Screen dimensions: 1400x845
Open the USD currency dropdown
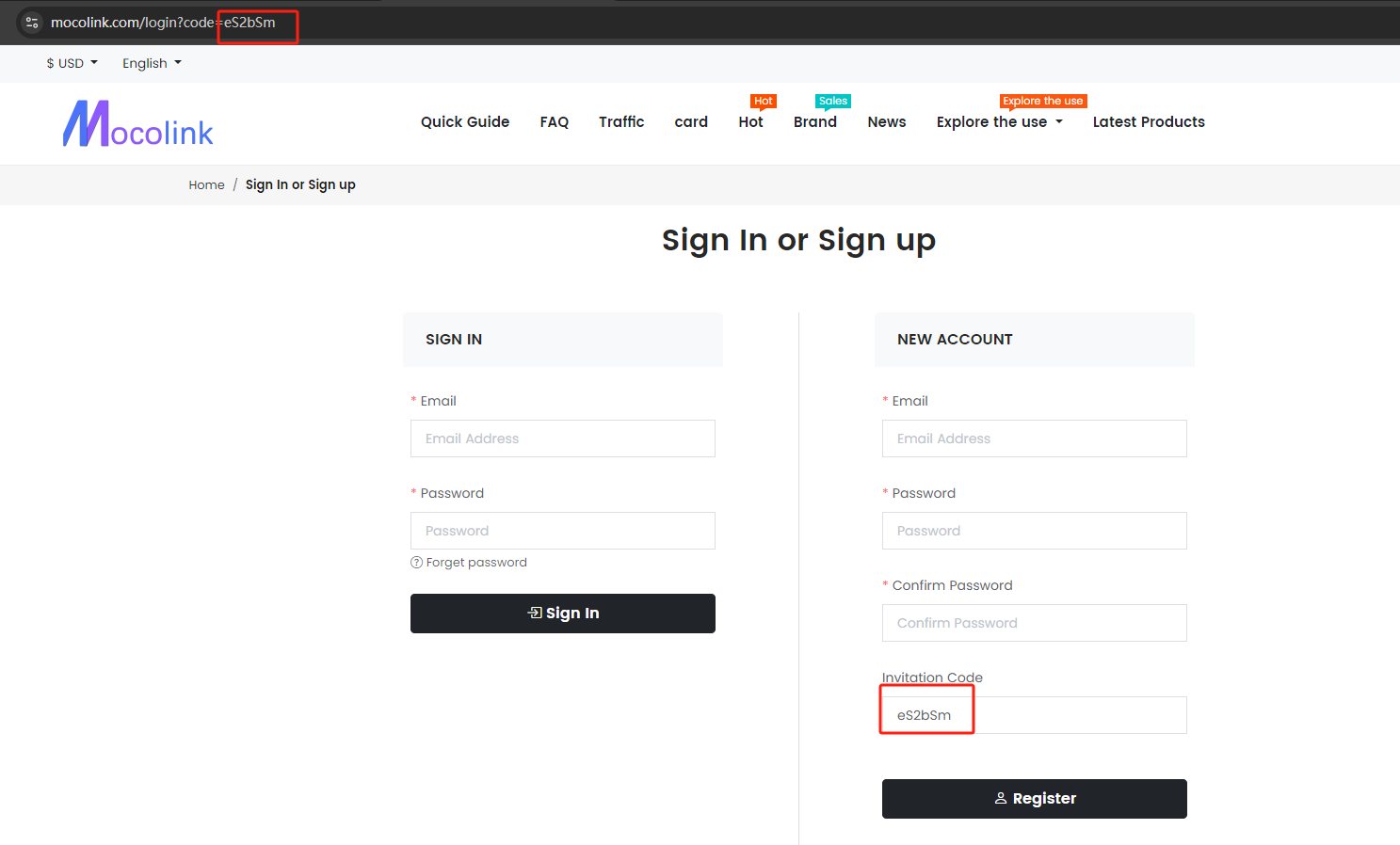point(72,63)
